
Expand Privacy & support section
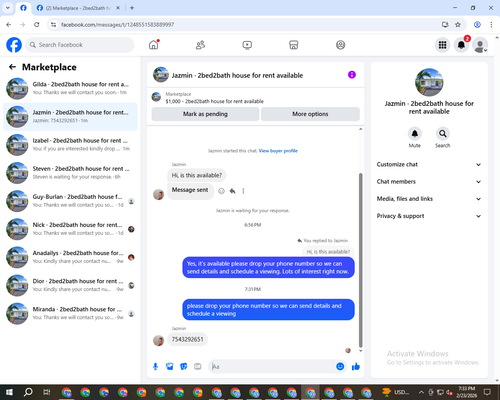point(429,216)
